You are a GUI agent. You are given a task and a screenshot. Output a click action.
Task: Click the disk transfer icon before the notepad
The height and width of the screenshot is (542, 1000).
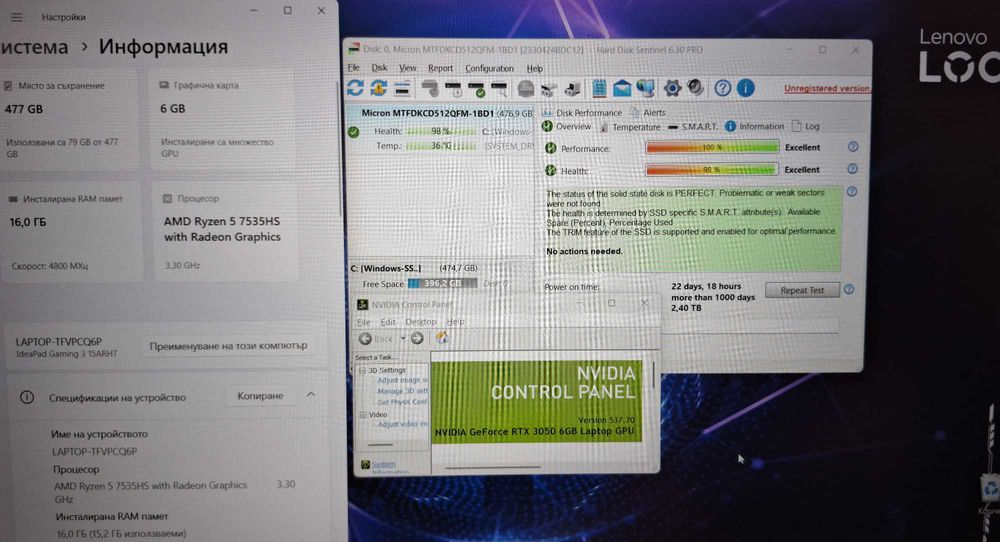[x=572, y=89]
